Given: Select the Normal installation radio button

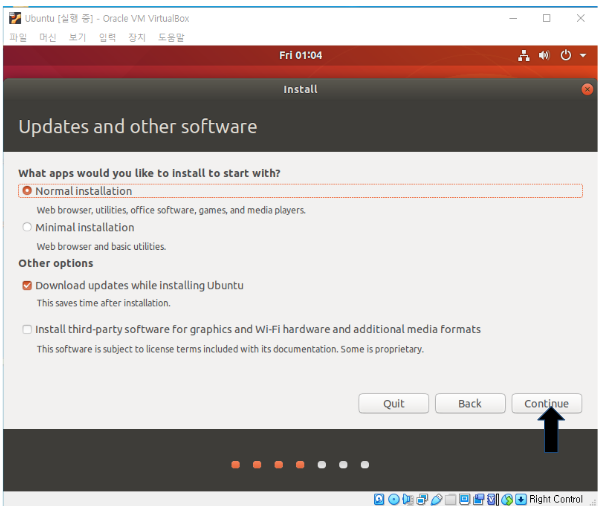Looking at the screenshot, I should coord(27,191).
